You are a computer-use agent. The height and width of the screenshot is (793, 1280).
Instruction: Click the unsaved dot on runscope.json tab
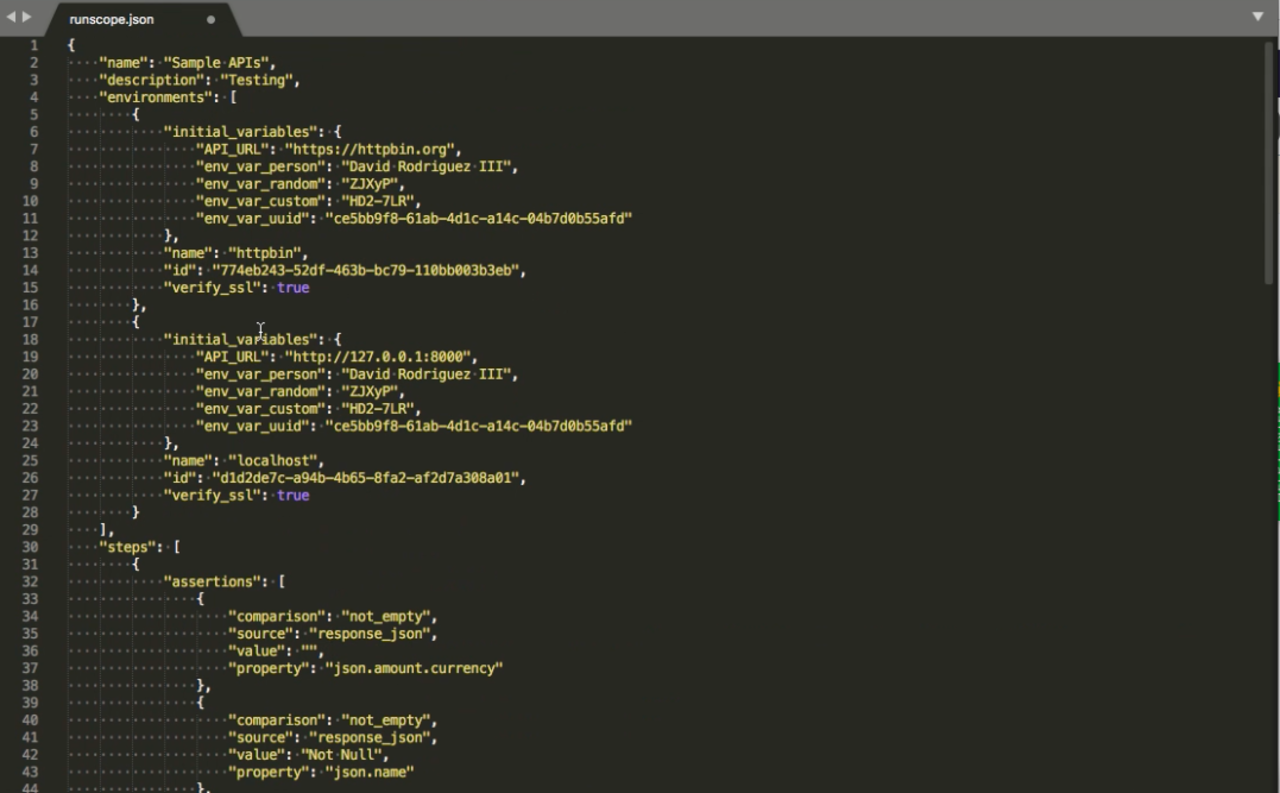pyautogui.click(x=210, y=19)
